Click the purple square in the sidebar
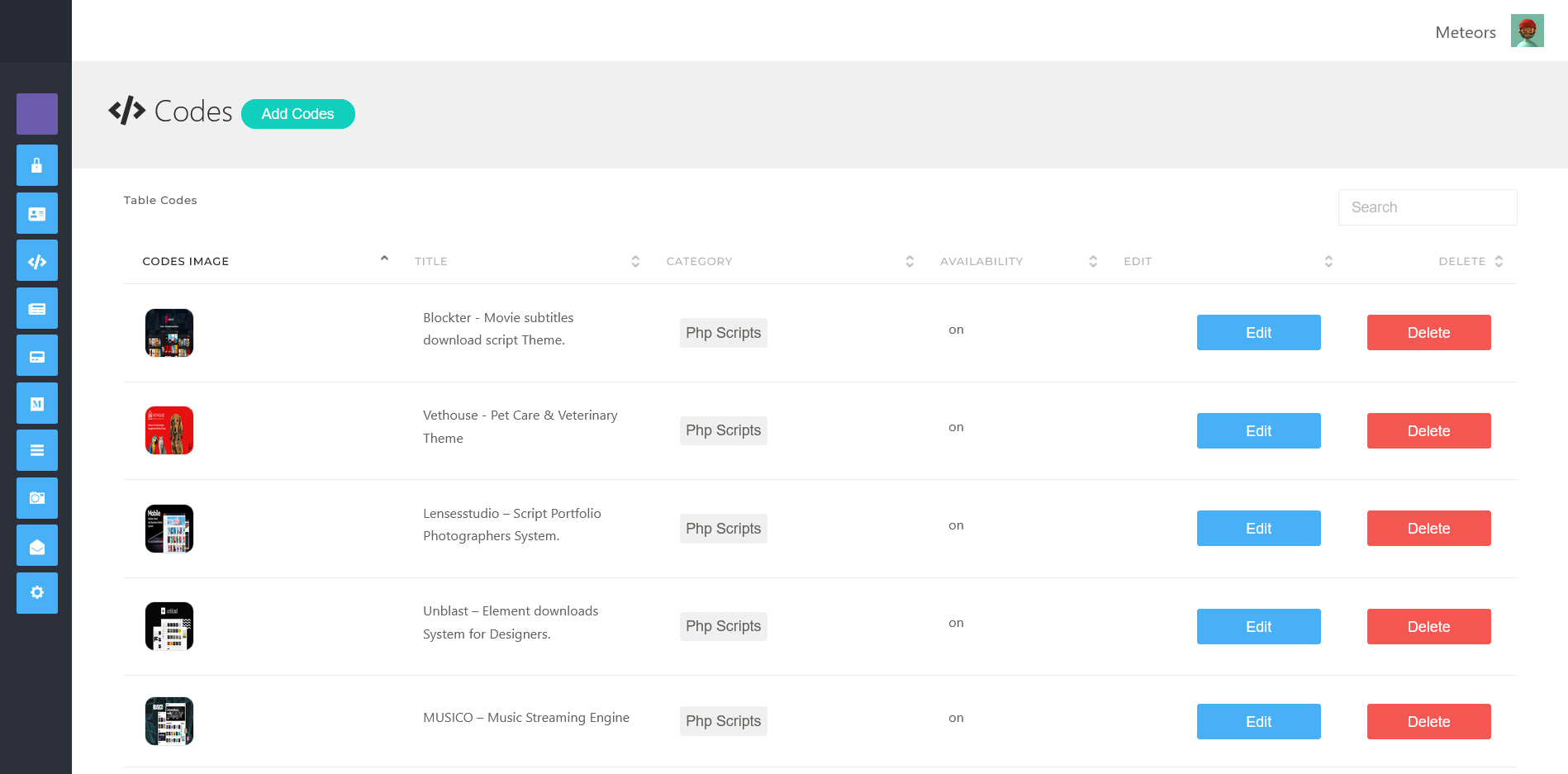1568x774 pixels. (x=37, y=114)
